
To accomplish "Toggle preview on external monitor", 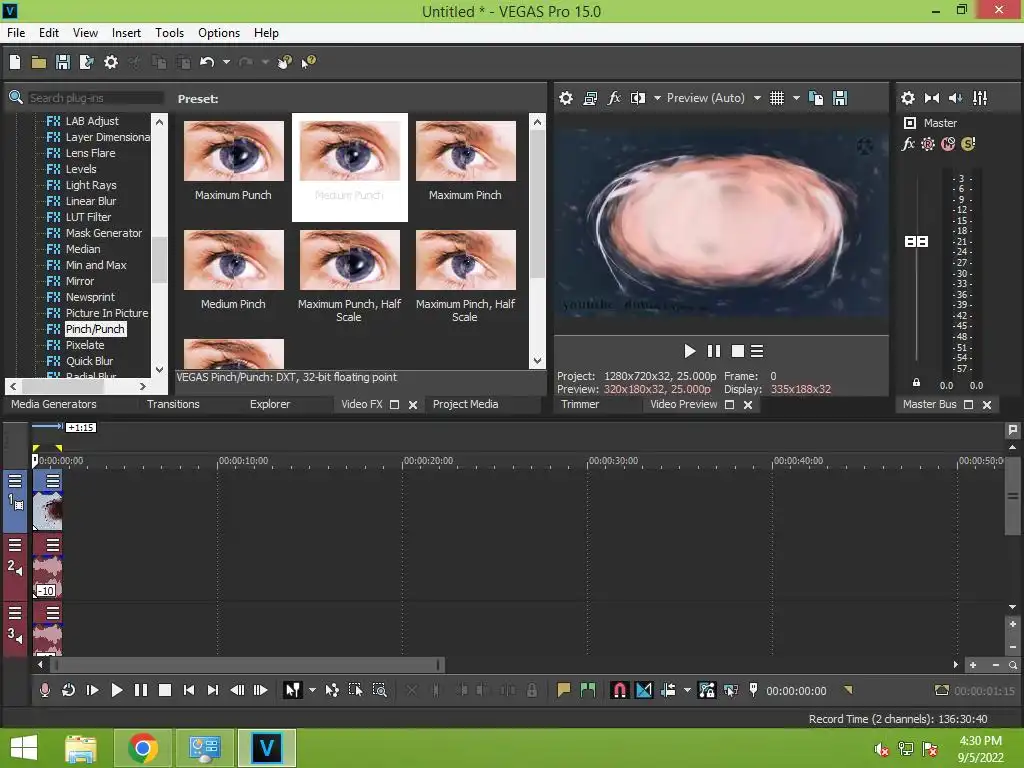I will (x=590, y=98).
